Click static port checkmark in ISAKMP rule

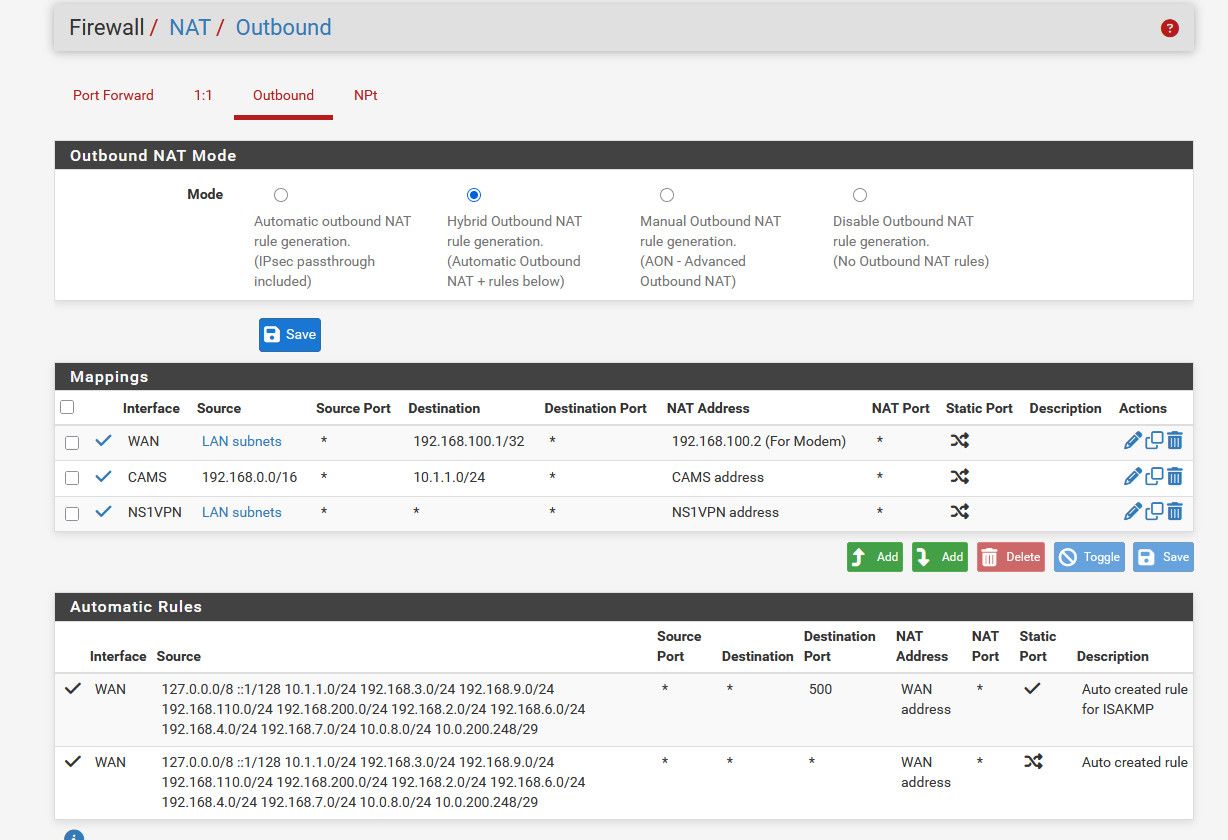tap(1032, 689)
